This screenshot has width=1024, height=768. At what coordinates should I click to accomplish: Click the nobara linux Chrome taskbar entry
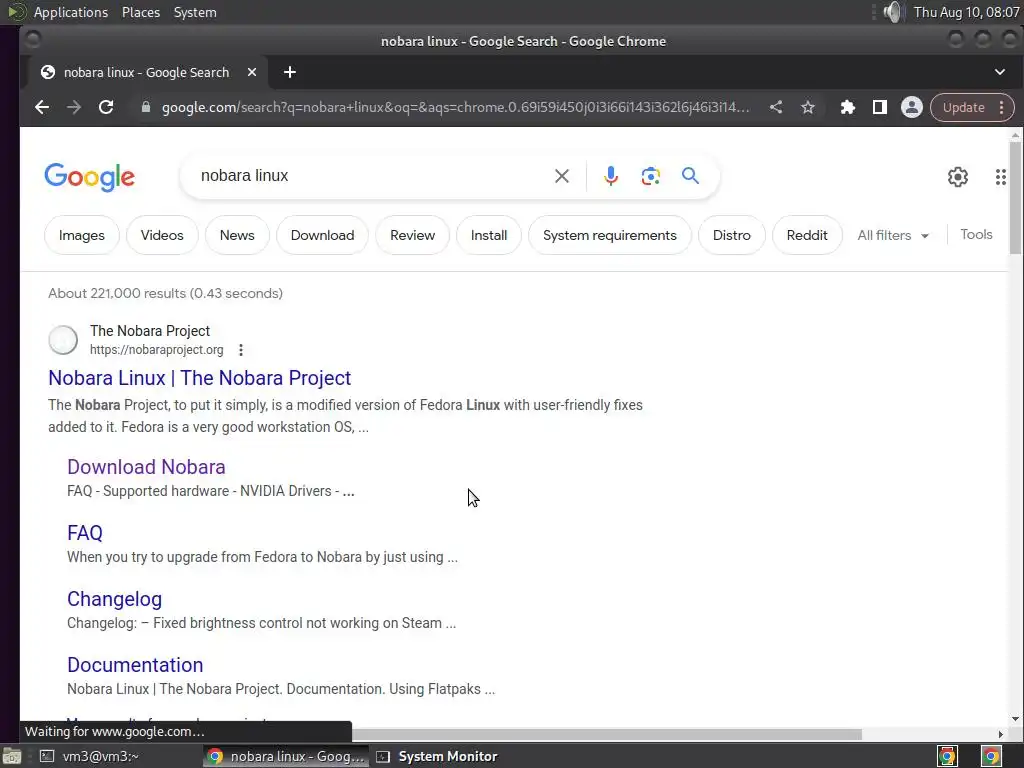pos(285,756)
